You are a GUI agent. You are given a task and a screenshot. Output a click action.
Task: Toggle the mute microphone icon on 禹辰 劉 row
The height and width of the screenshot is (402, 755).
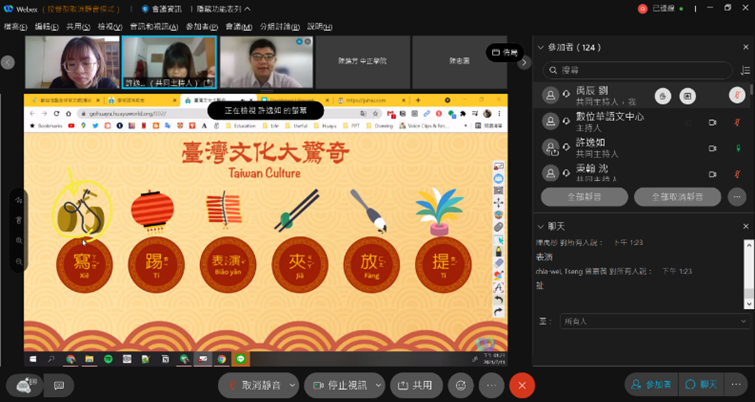tap(737, 96)
